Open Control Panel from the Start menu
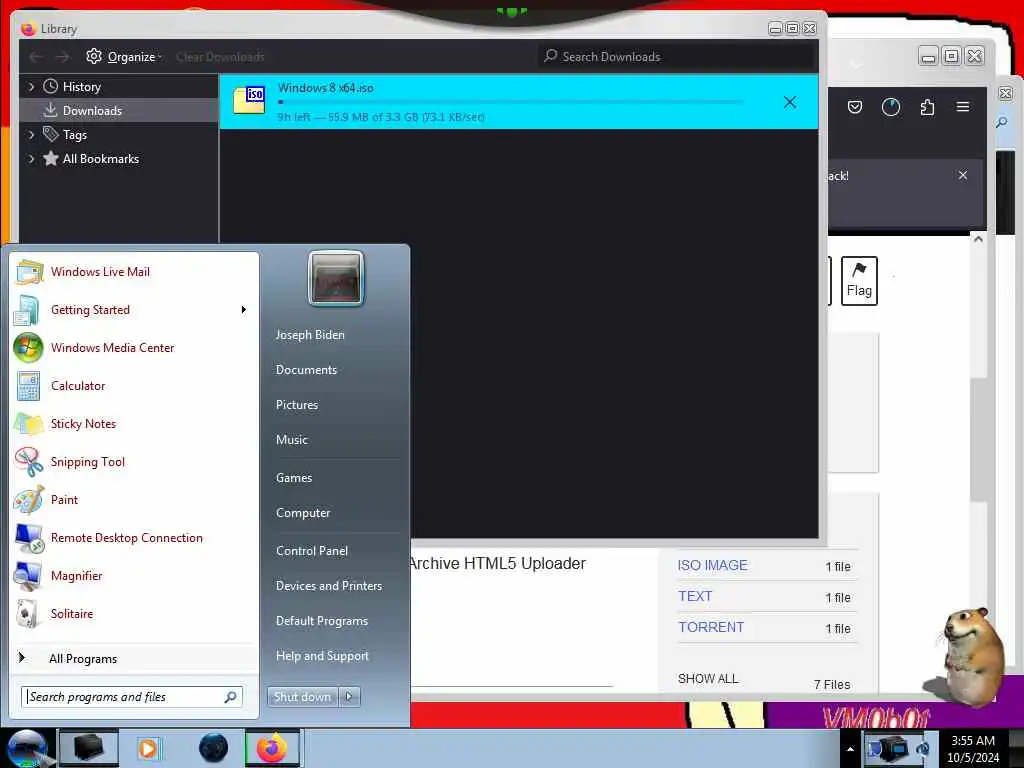Image resolution: width=1024 pixels, height=768 pixels. (x=312, y=551)
